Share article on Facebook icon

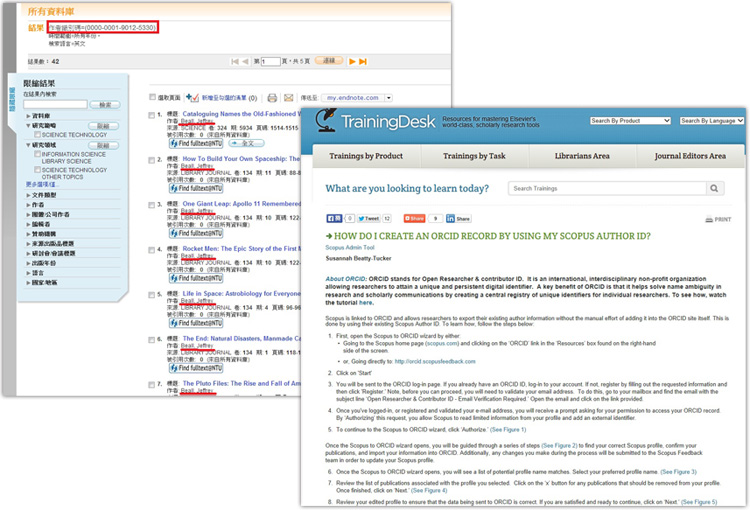[334, 219]
